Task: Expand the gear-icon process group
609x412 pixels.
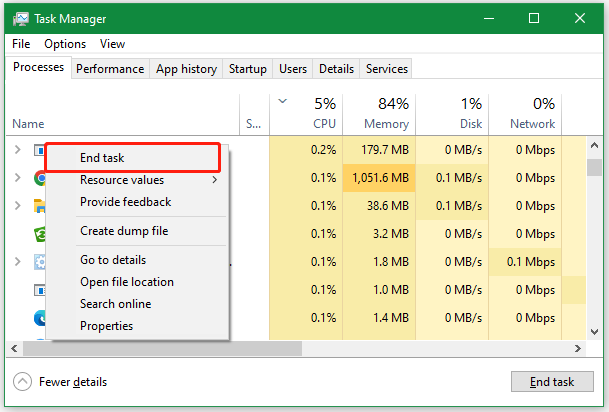Action: (17, 261)
